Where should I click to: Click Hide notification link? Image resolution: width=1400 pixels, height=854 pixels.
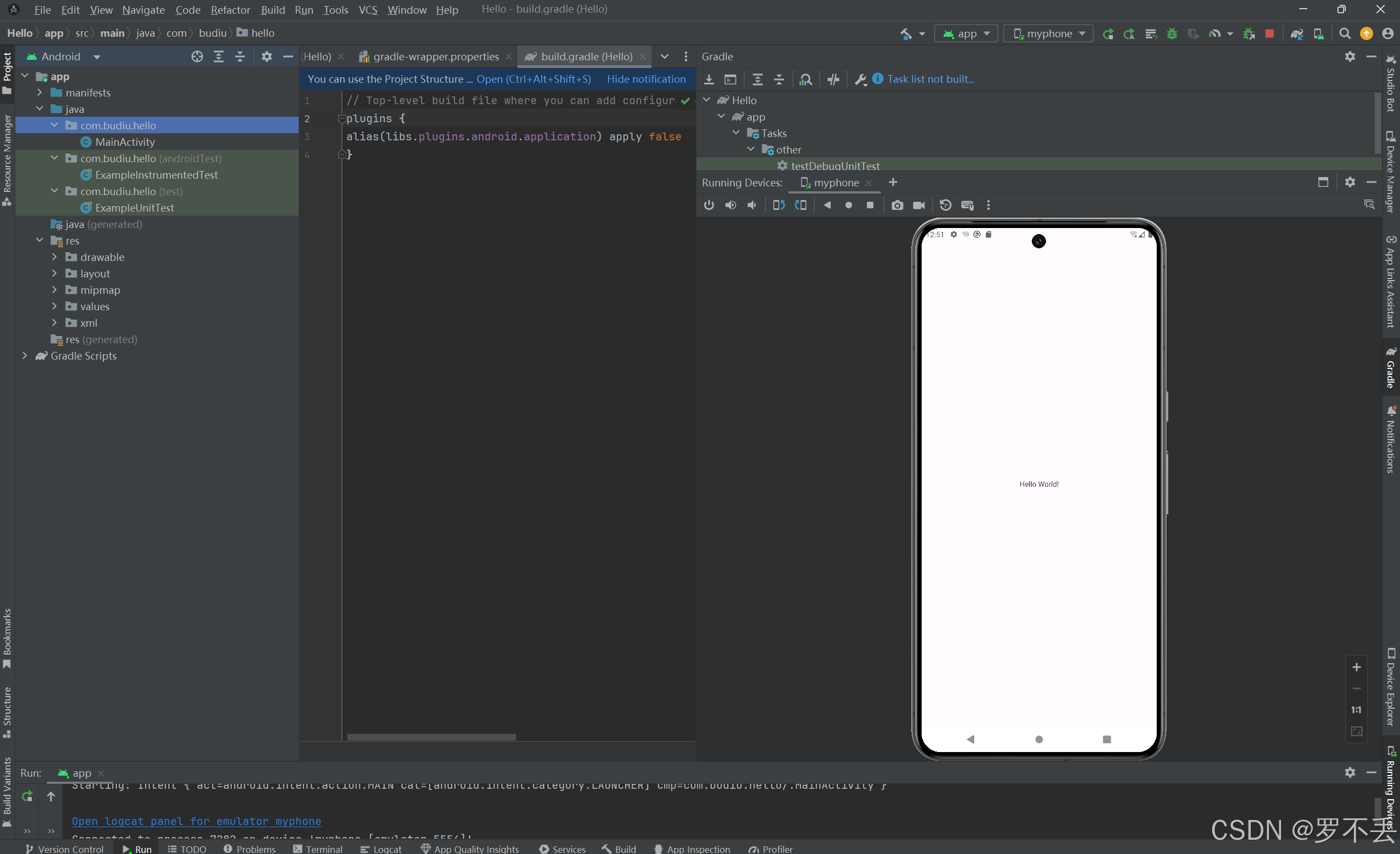point(645,79)
